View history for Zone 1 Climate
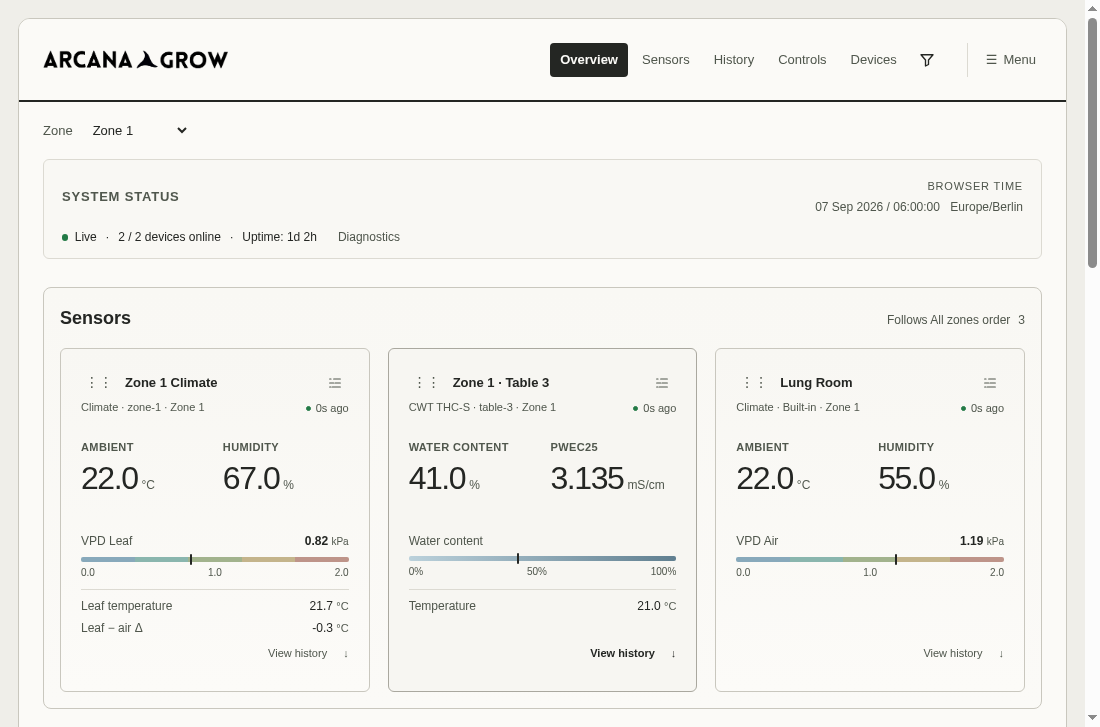This screenshot has width=1100, height=727. [308, 653]
